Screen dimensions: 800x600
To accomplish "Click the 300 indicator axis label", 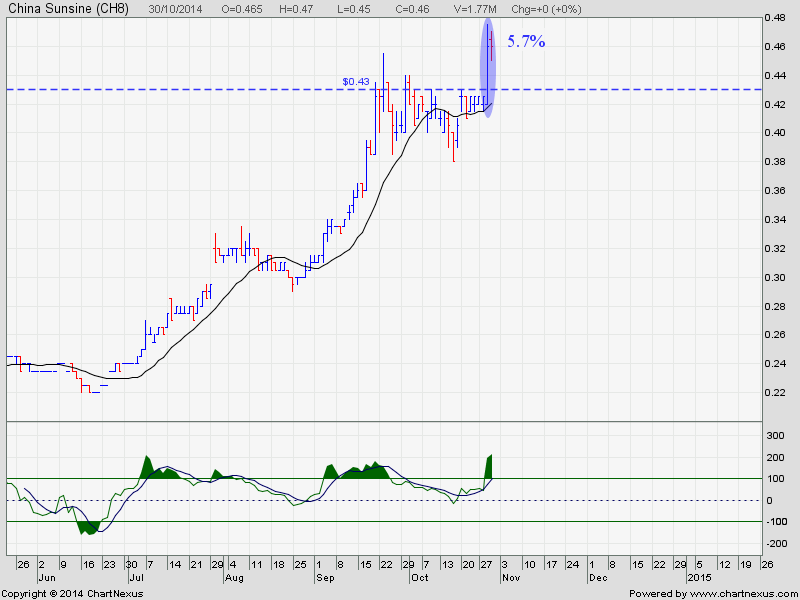I will [x=777, y=436].
